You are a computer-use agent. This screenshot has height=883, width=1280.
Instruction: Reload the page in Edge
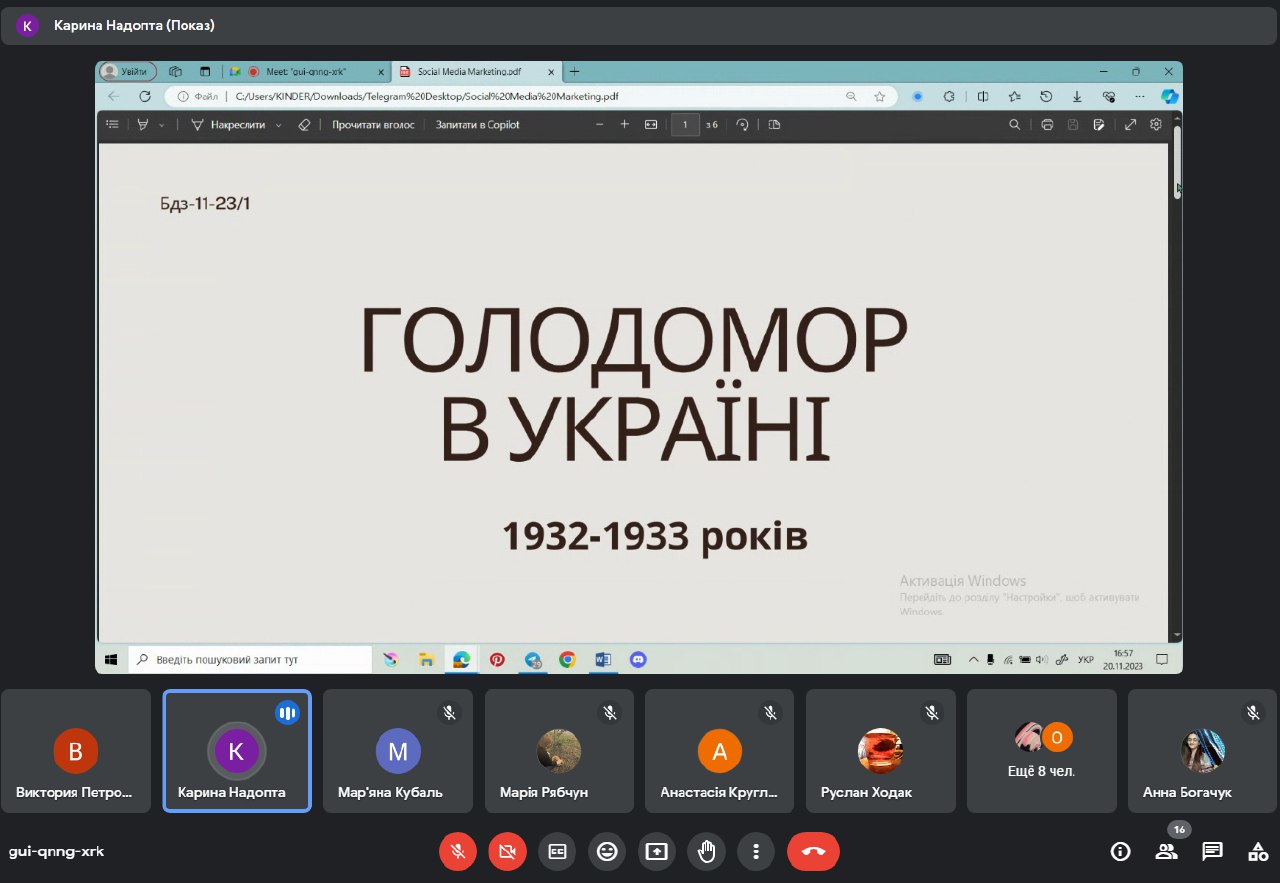tap(145, 97)
